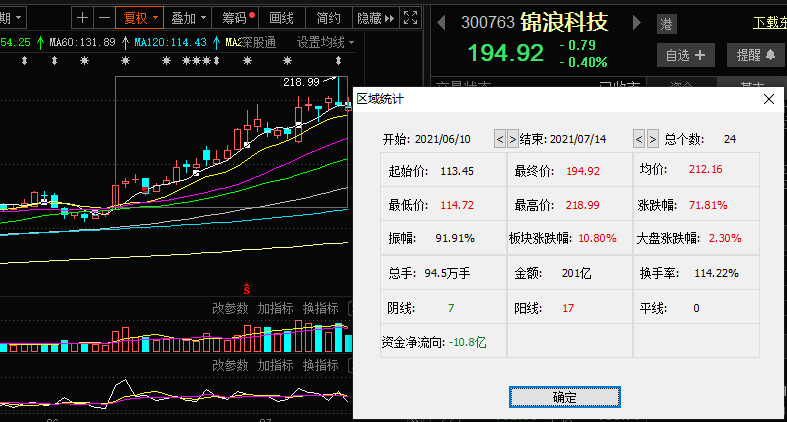Zoom out chart with minus icon
This screenshot has height=422, width=787.
point(103,18)
